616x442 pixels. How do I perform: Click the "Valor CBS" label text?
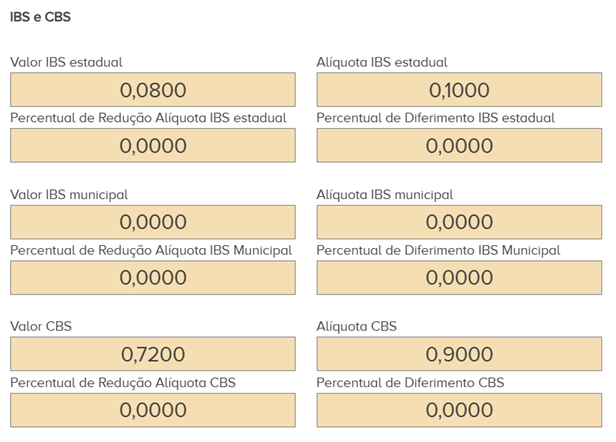(x=41, y=326)
